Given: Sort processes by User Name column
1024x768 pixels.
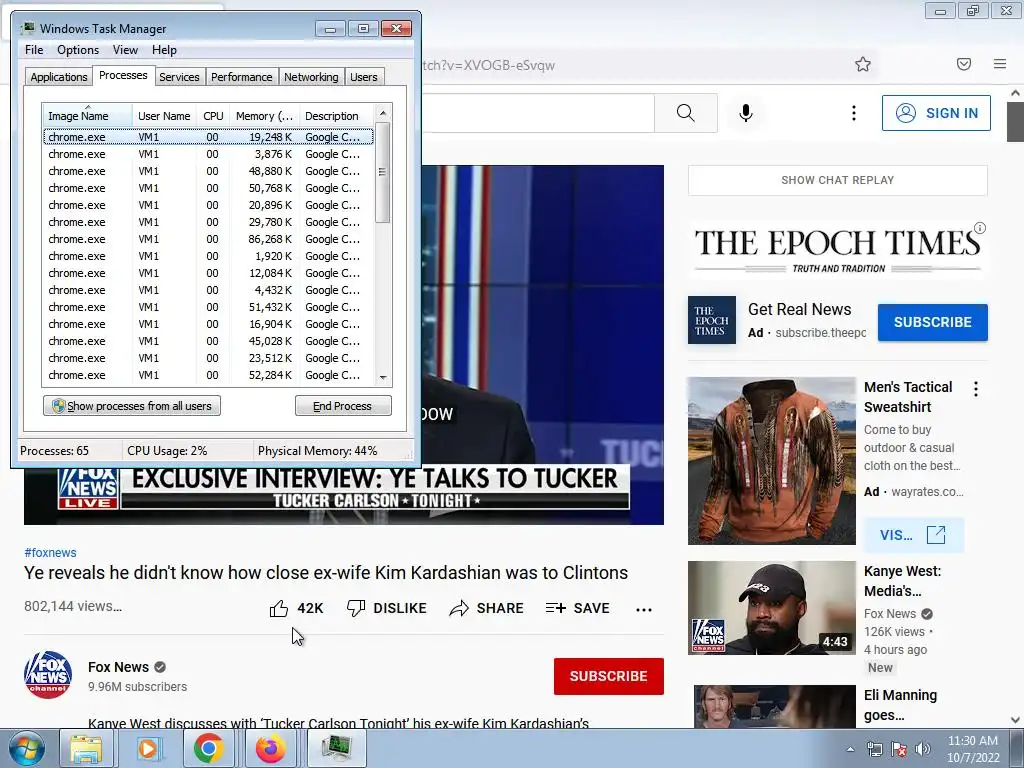Looking at the screenshot, I should pyautogui.click(x=164, y=116).
